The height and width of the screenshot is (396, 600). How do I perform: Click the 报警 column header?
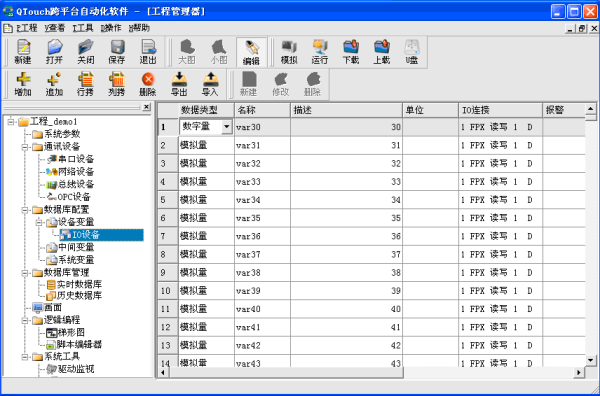(564, 110)
